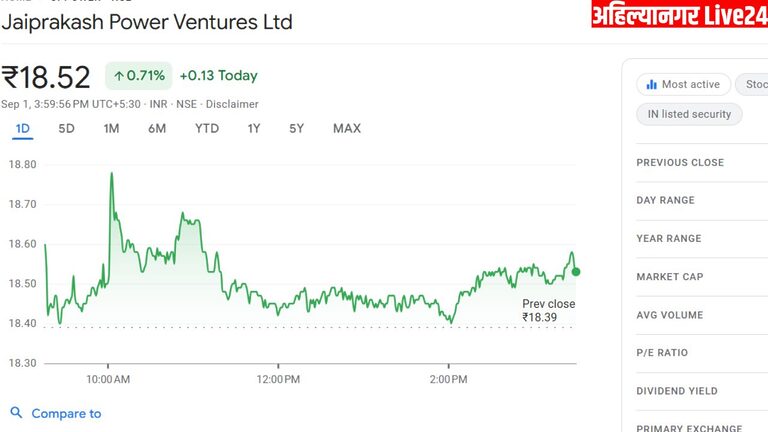Click the Compare to link
Viewport: 768px width, 432px height.
[x=66, y=413]
